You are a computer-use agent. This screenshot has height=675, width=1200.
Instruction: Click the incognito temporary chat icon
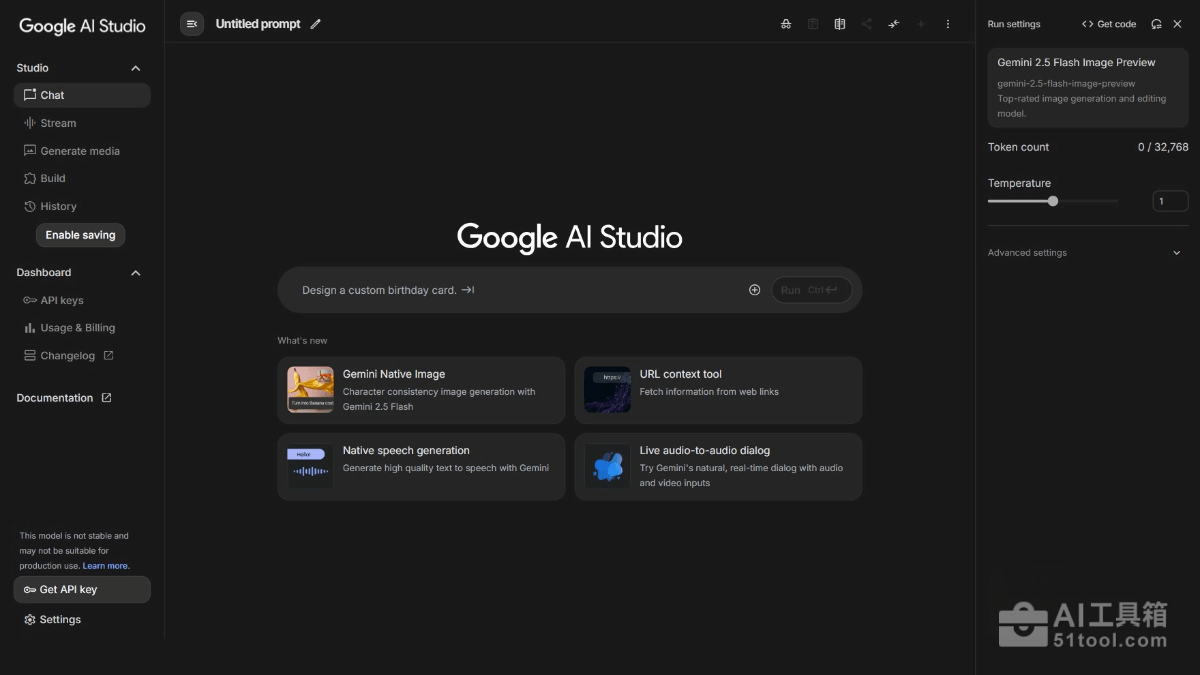[x=786, y=24]
